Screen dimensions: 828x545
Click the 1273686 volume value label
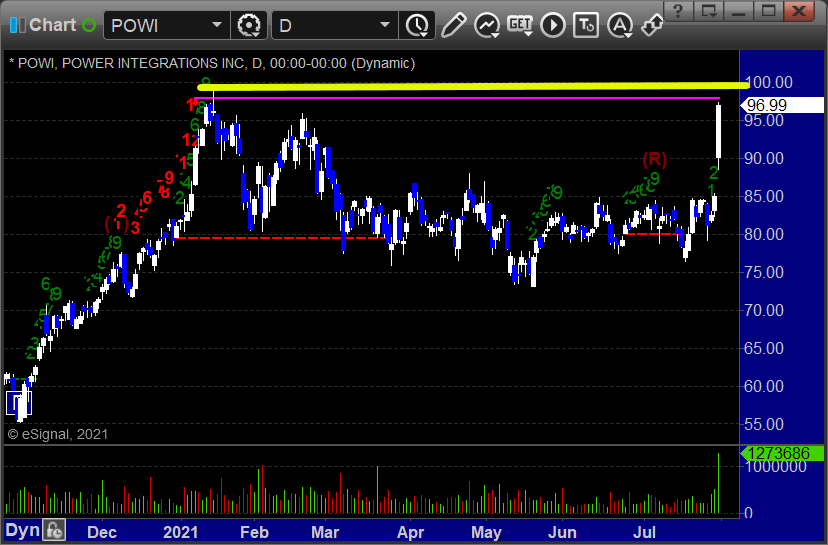pos(782,453)
